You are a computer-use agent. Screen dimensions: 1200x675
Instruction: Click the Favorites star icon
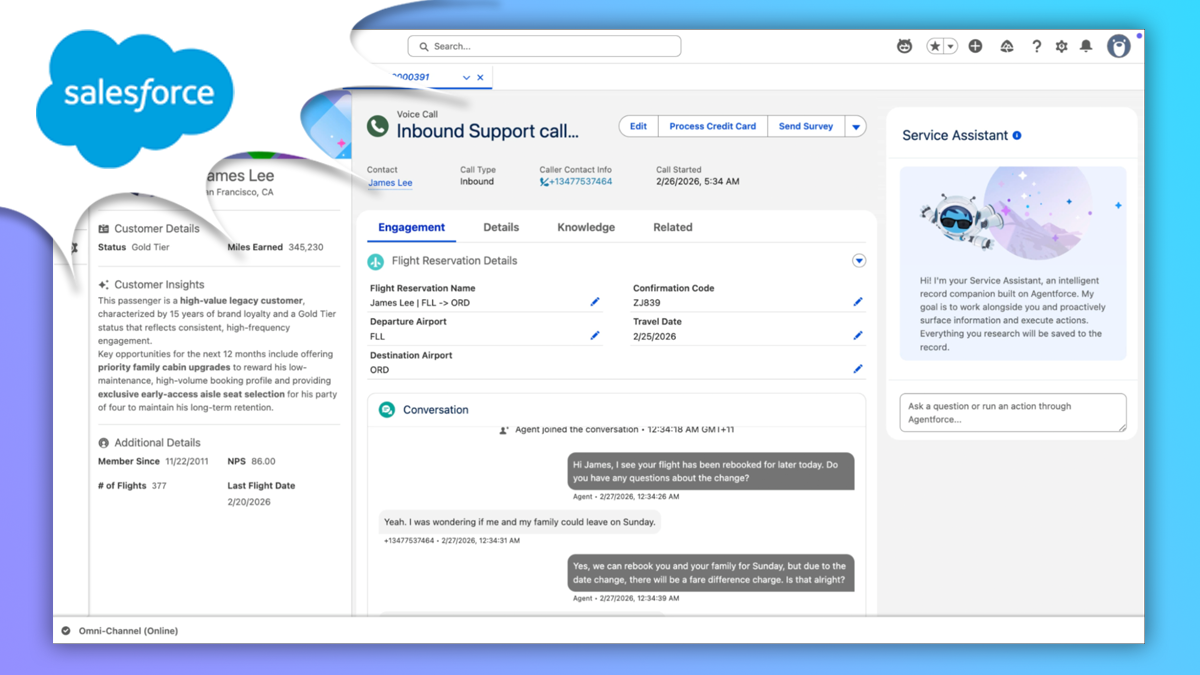[935, 46]
